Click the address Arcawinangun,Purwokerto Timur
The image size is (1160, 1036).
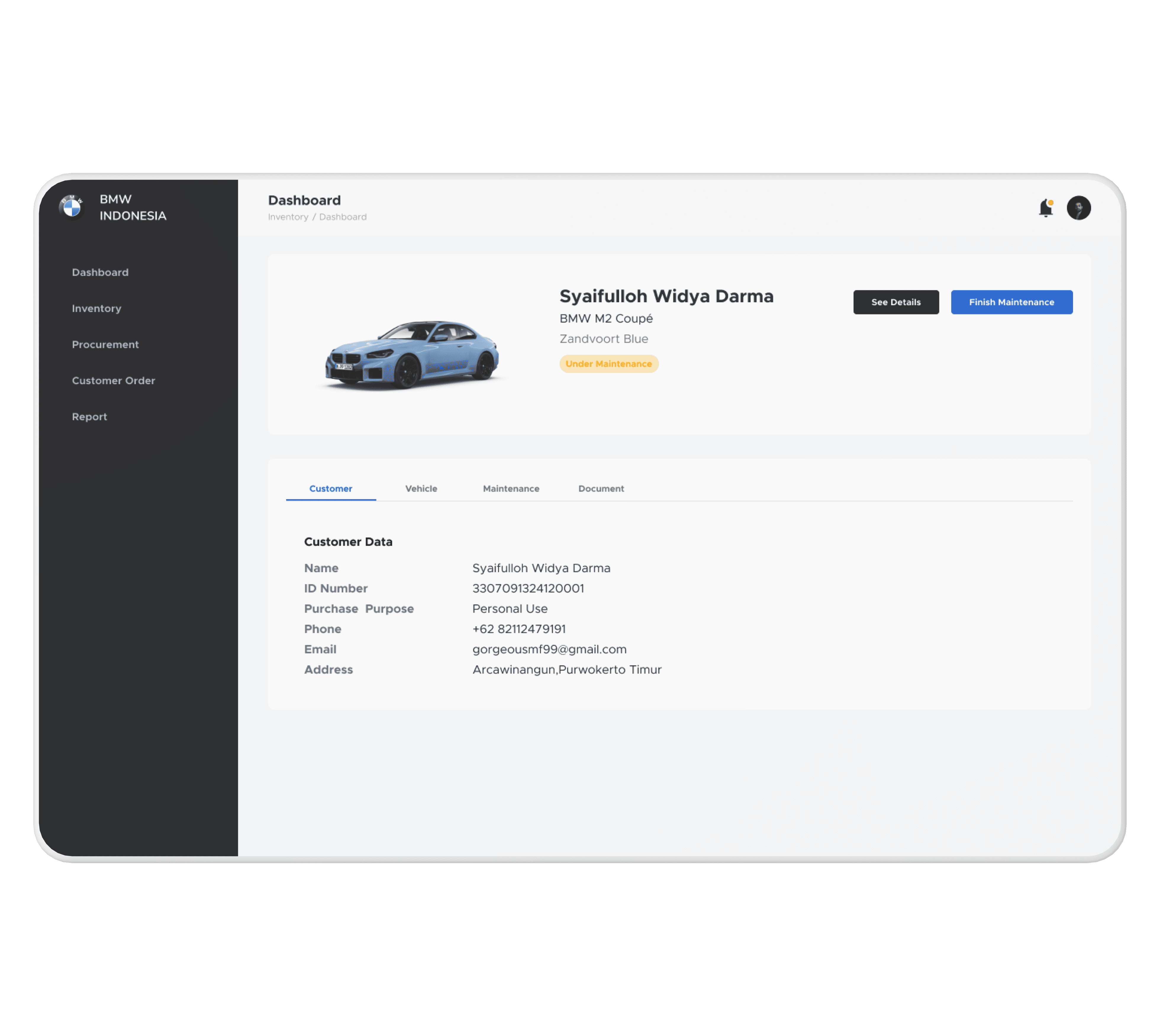coord(567,670)
